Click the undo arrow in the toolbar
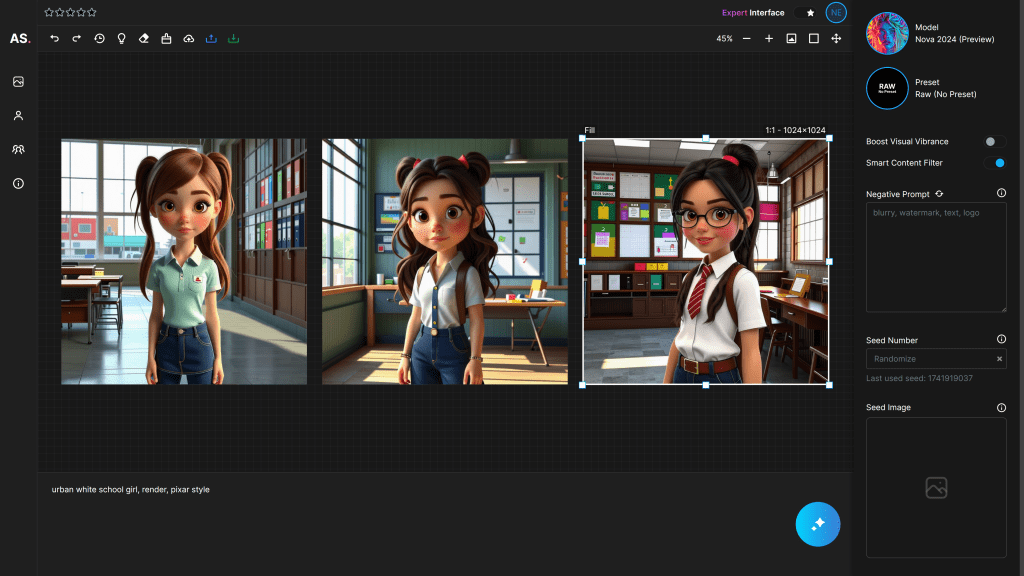The height and width of the screenshot is (576, 1024). [54, 38]
